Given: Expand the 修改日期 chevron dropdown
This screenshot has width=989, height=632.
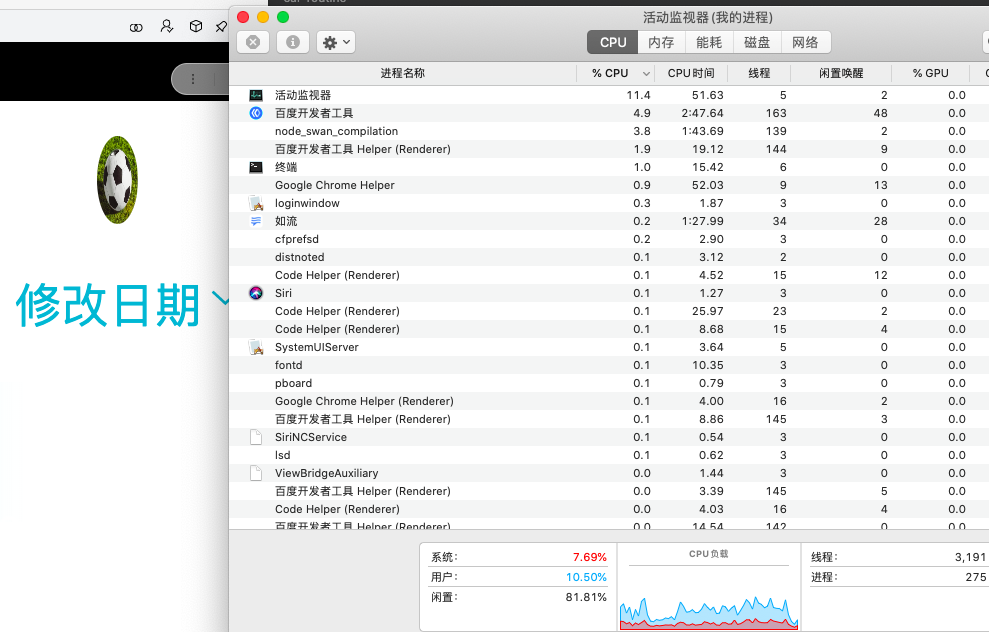Looking at the screenshot, I should click(x=220, y=298).
